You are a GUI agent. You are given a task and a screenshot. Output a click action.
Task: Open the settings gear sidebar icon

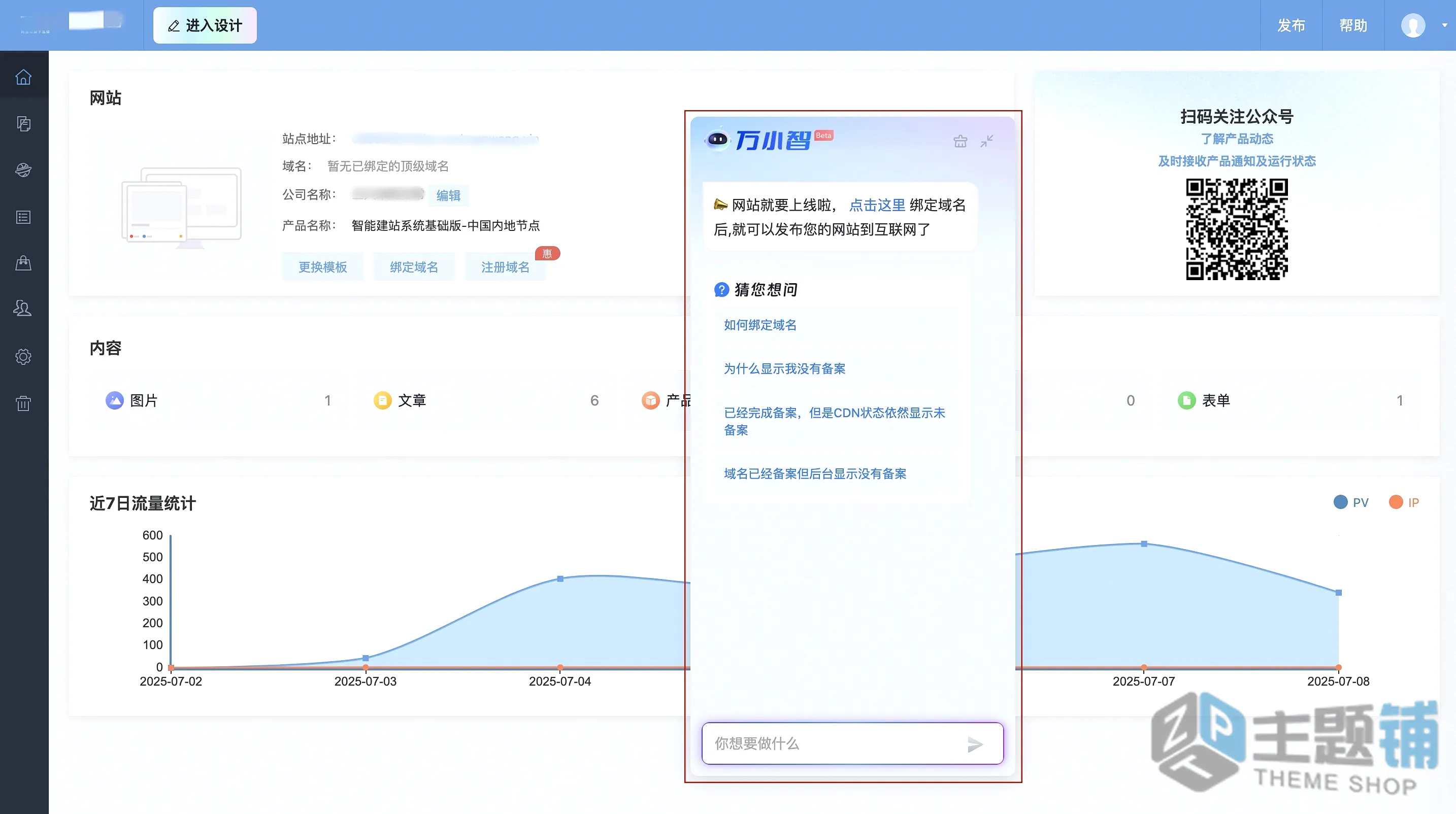(x=23, y=356)
